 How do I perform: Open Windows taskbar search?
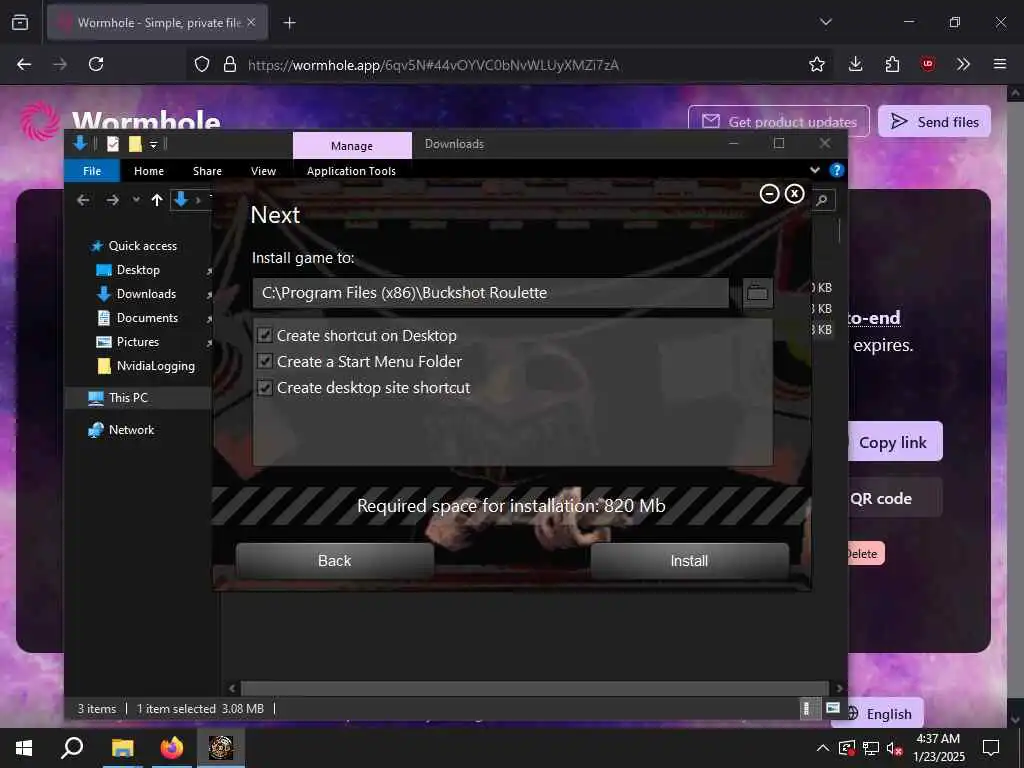(x=72, y=748)
